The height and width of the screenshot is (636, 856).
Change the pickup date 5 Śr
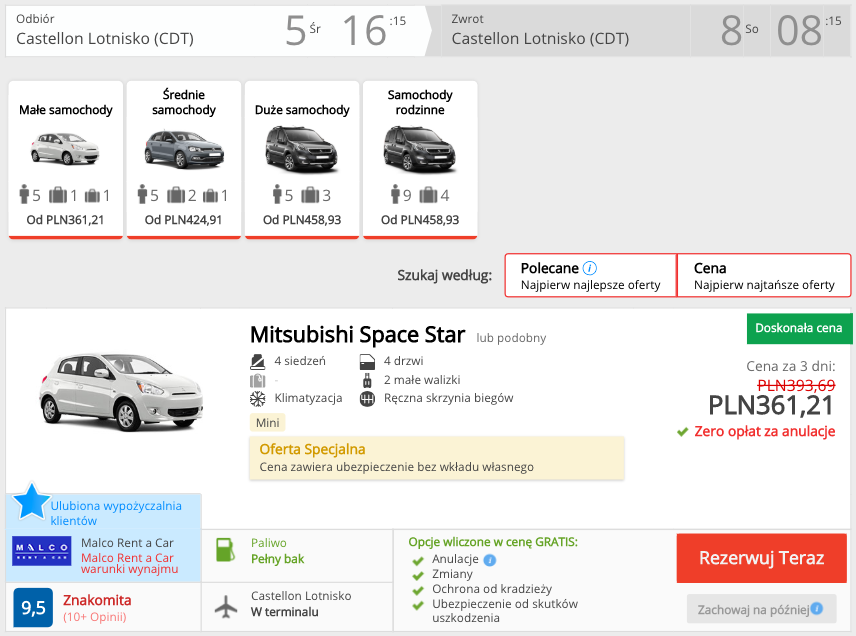click(x=304, y=30)
